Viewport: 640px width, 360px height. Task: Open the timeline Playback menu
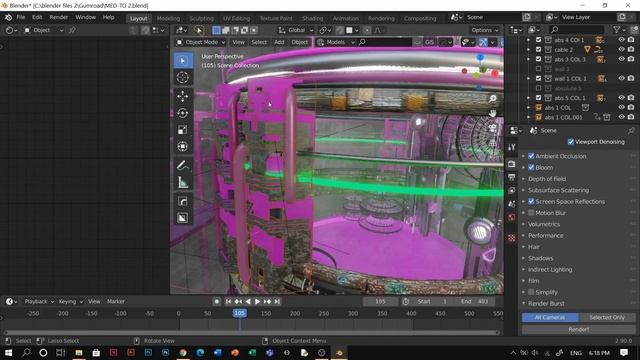[39, 302]
